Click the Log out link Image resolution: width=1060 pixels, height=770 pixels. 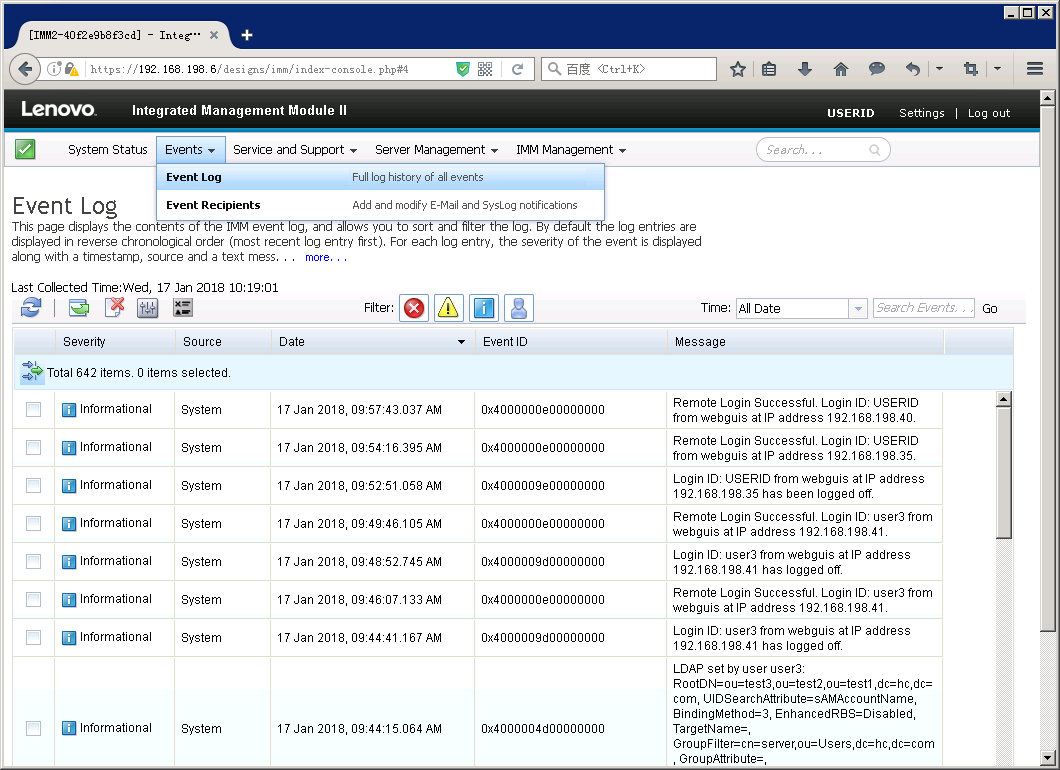988,113
